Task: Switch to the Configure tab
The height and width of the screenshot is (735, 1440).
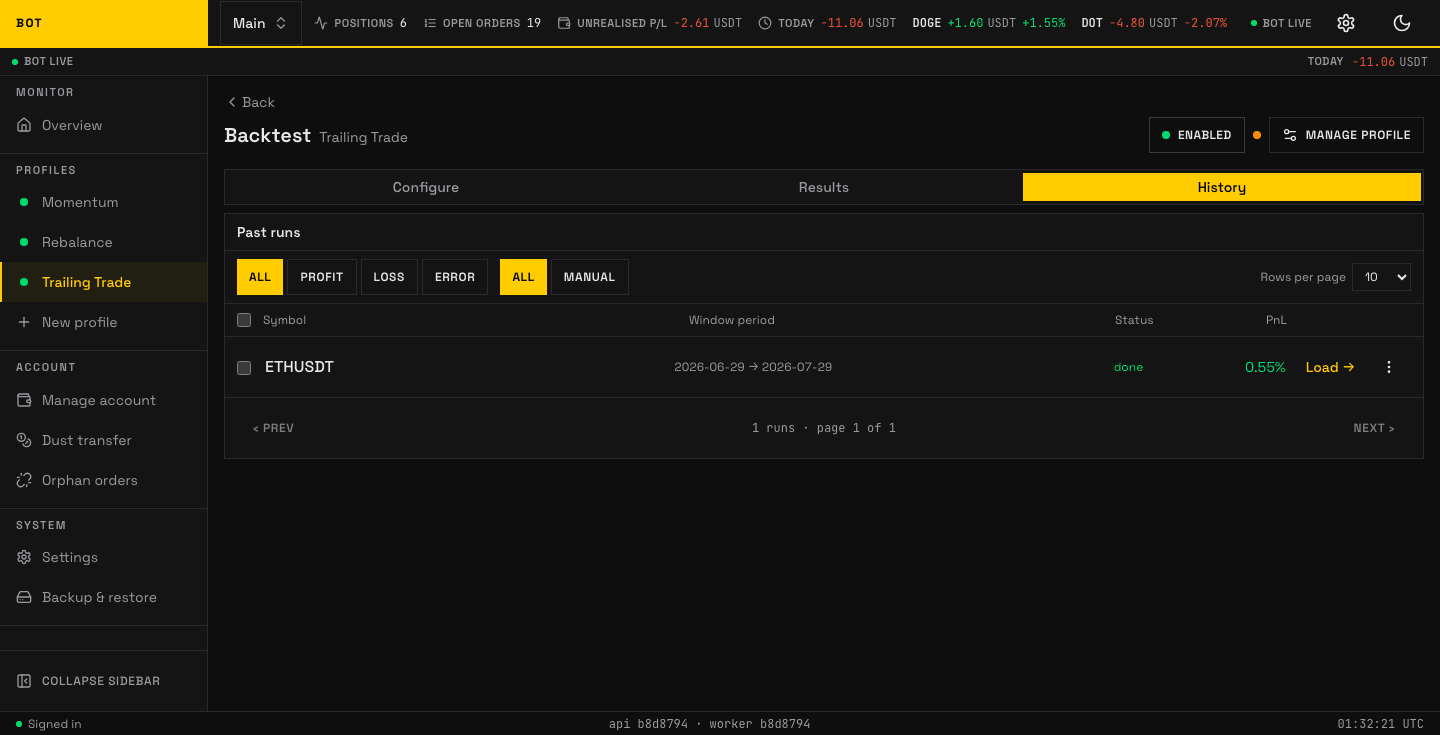Action: tap(426, 187)
